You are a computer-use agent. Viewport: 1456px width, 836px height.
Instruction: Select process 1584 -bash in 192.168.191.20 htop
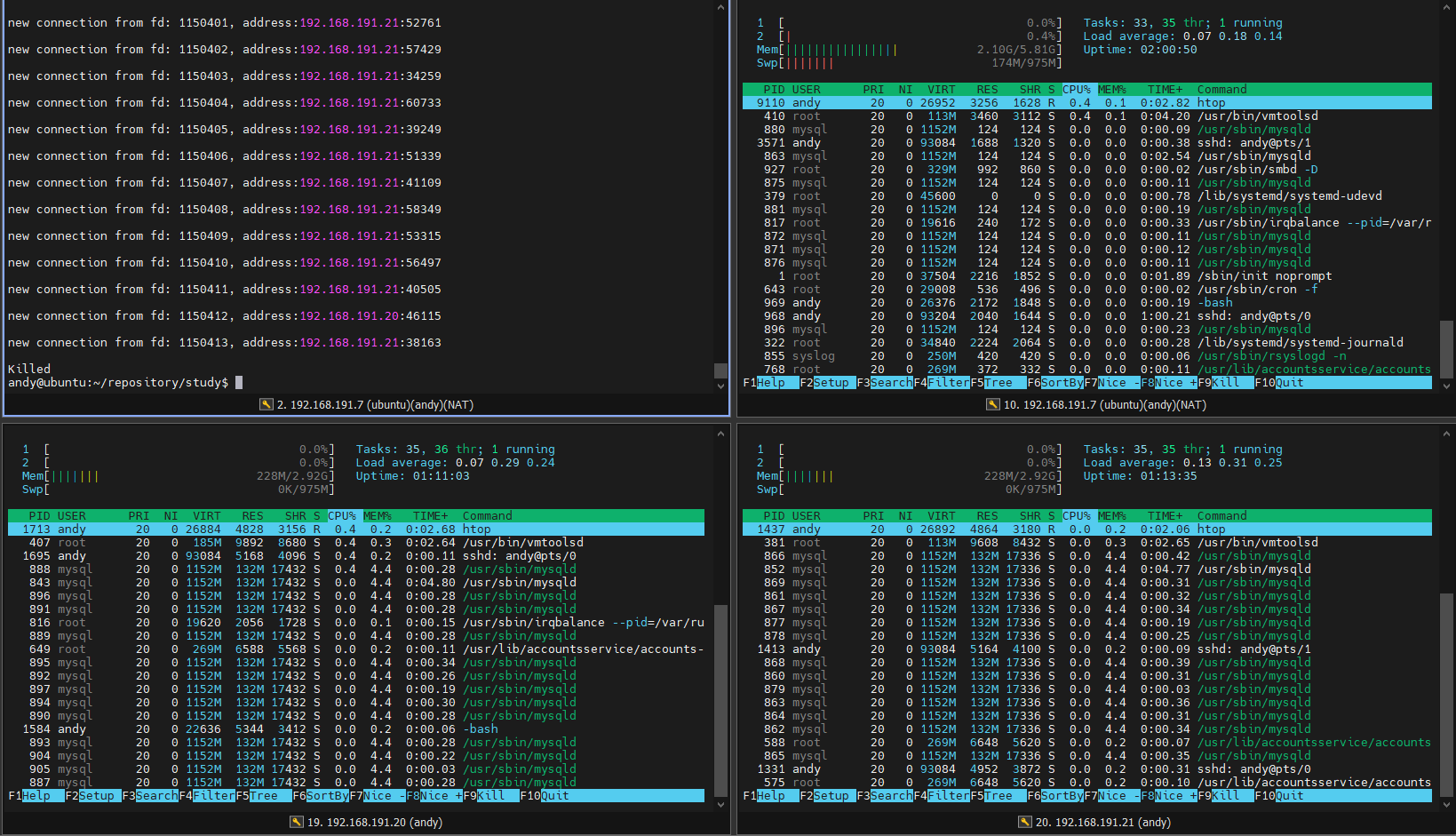click(x=356, y=729)
